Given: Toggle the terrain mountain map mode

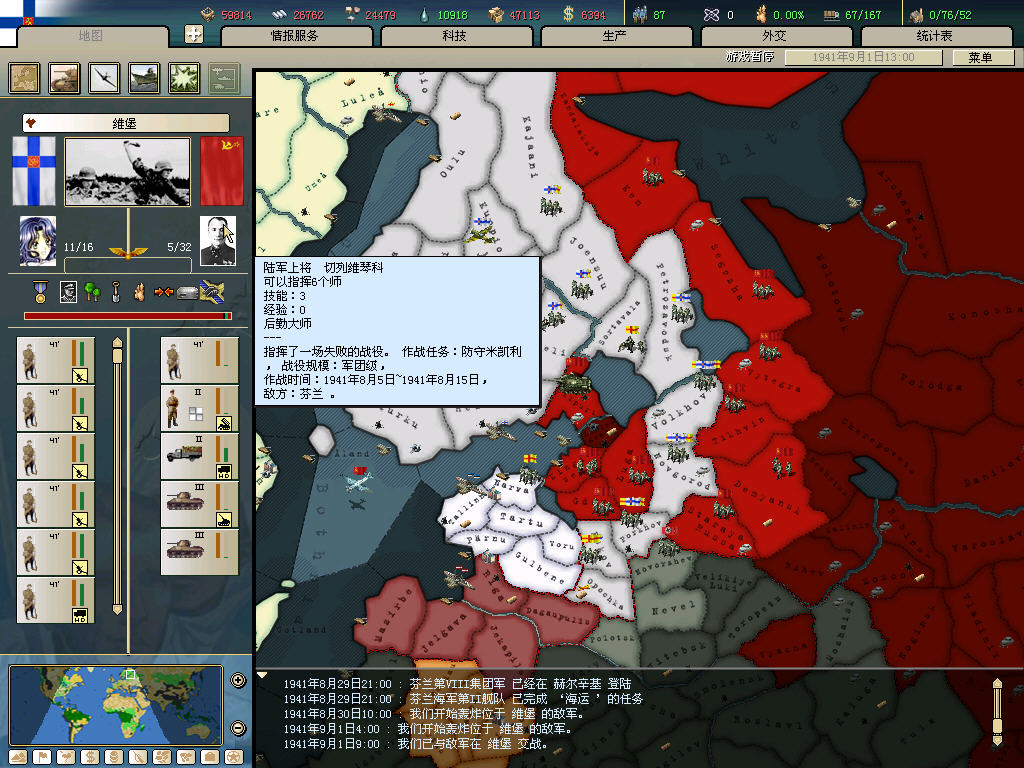Looking at the screenshot, I should (19, 757).
